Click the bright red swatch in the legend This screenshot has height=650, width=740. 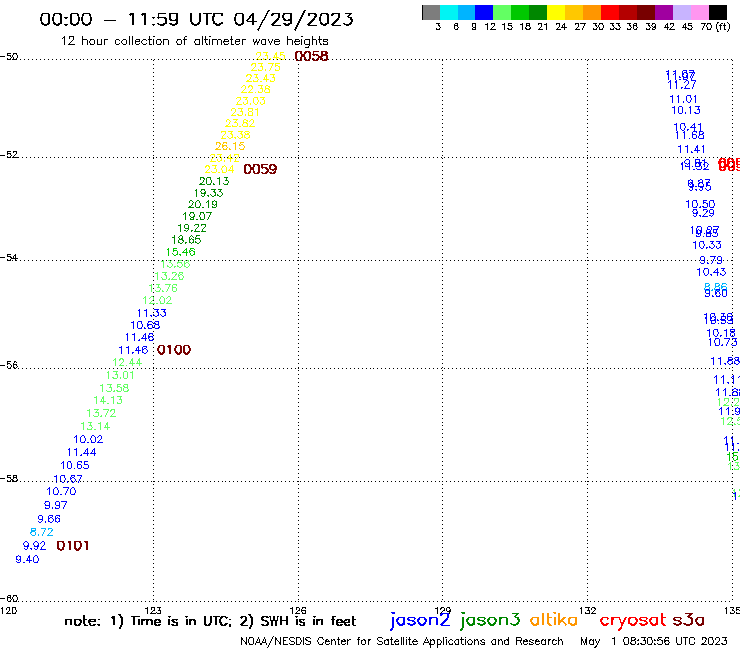pos(610,12)
